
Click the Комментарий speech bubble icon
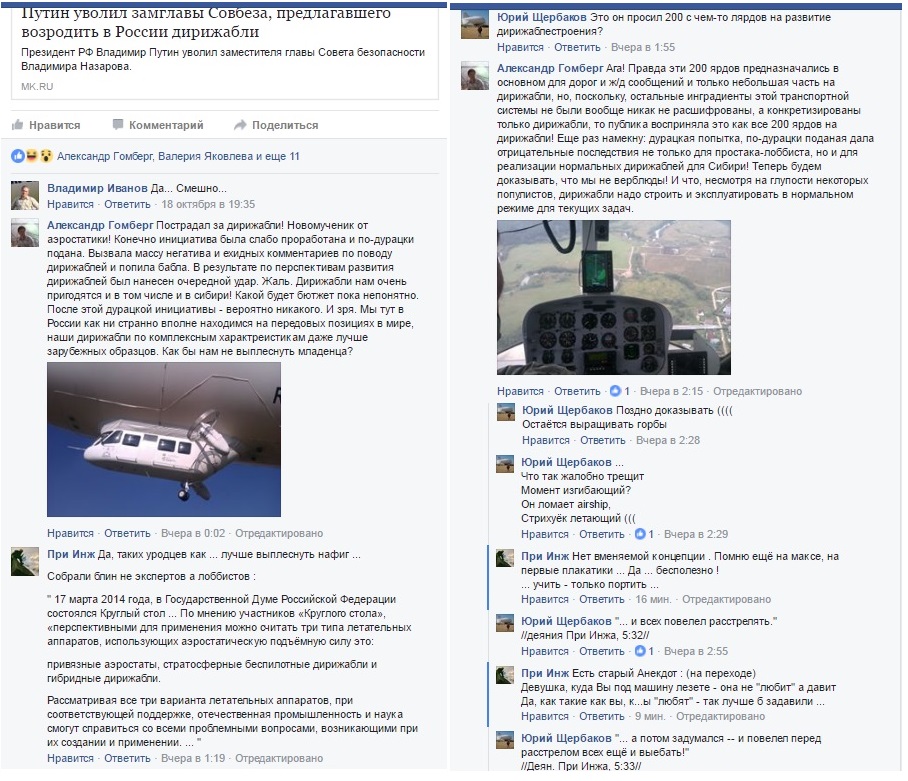pos(118,124)
